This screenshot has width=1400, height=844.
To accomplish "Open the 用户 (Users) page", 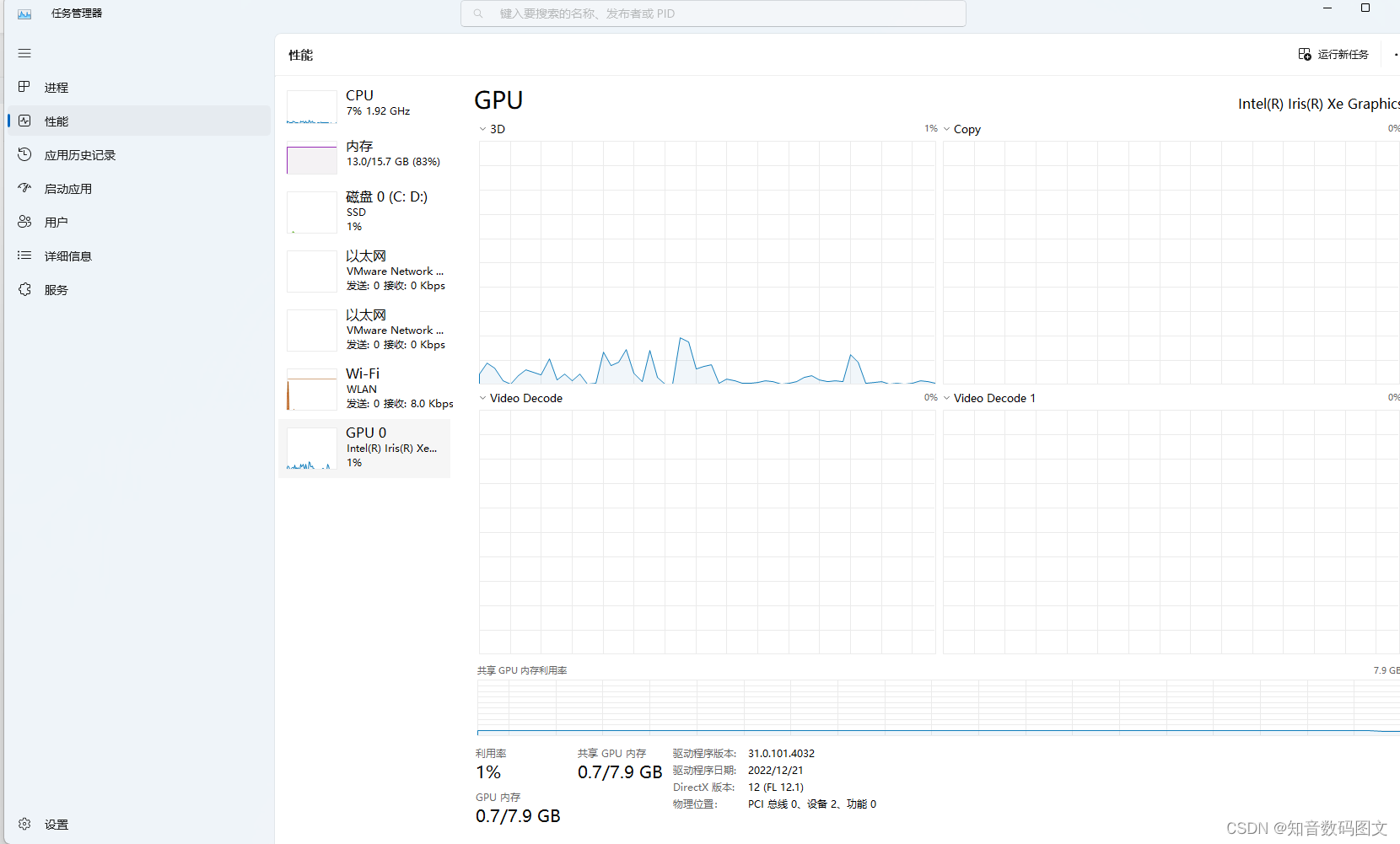I will (x=57, y=222).
